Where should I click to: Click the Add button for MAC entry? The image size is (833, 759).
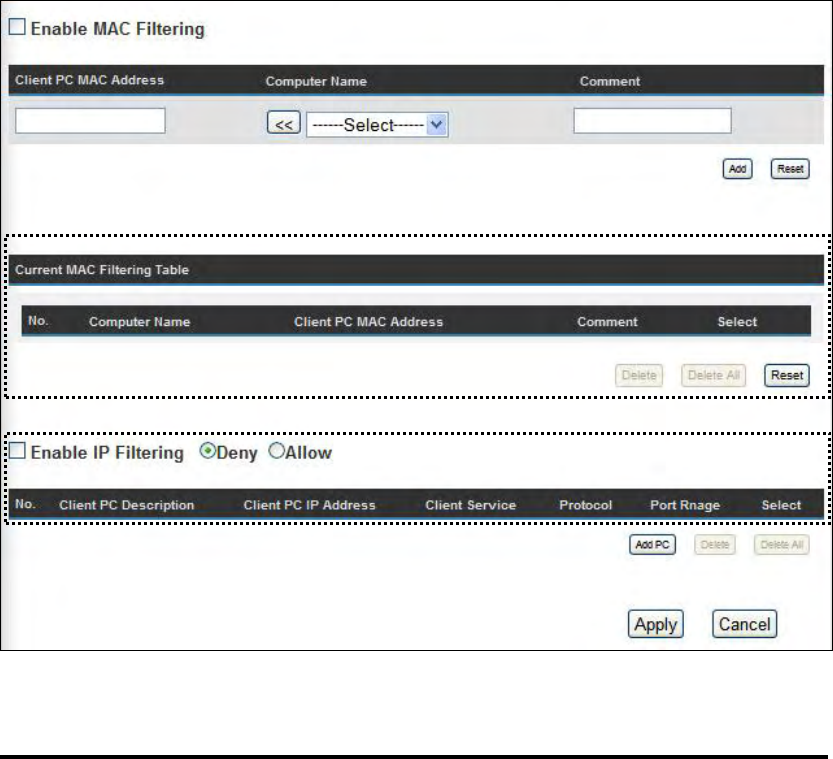(737, 169)
